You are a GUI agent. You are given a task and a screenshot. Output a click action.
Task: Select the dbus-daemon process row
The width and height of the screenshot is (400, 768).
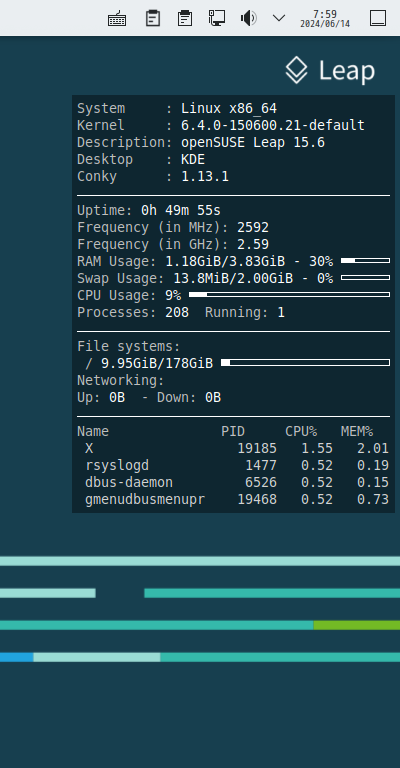pos(233,482)
